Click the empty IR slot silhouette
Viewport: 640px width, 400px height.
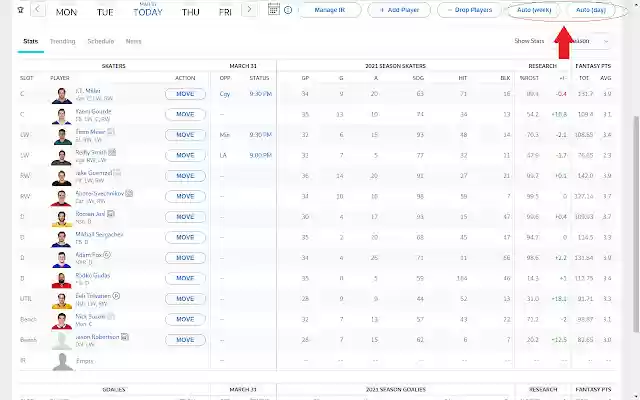click(62, 362)
